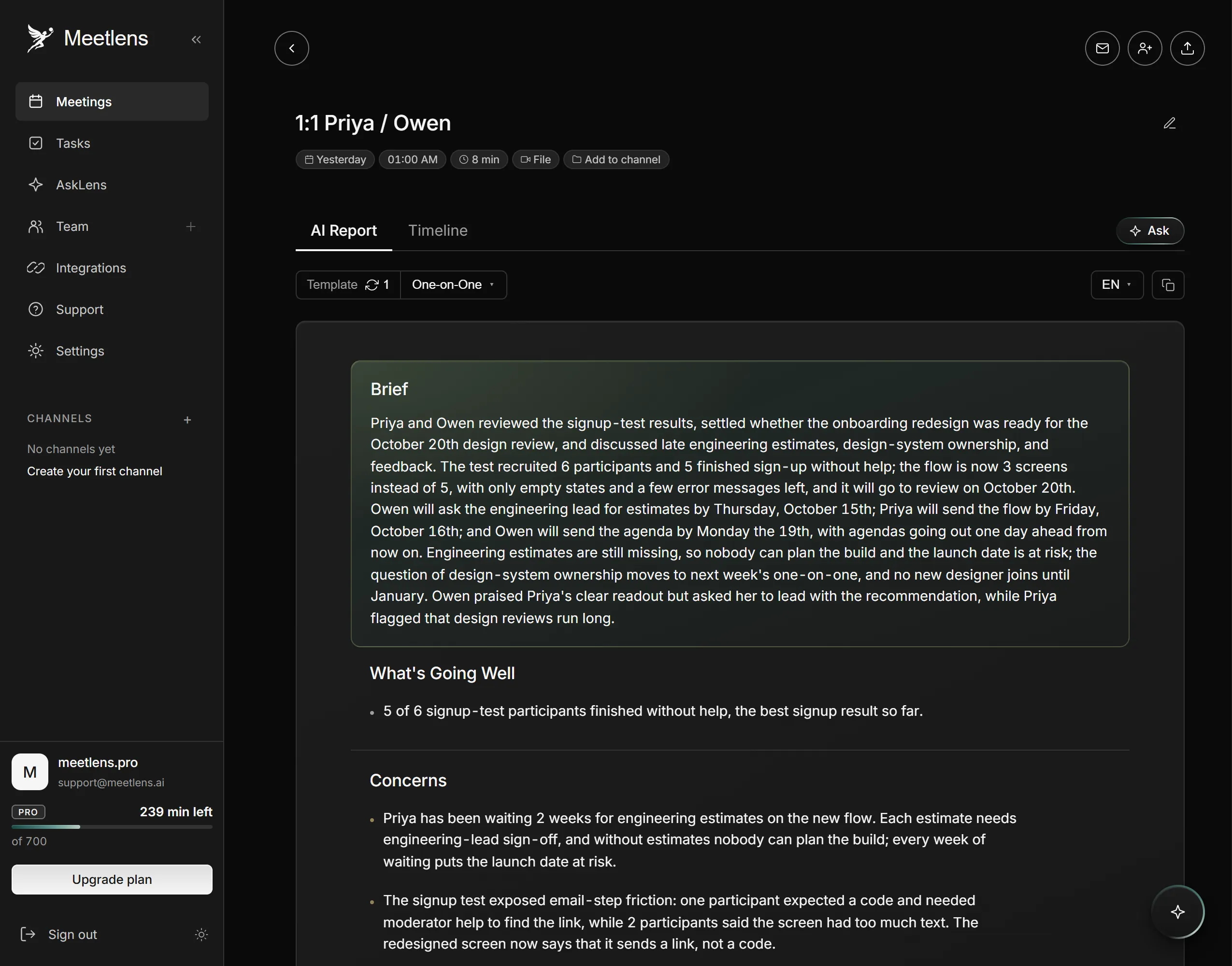The image size is (1232, 966).
Task: Regenerate report via Template refresh icon
Action: click(372, 285)
